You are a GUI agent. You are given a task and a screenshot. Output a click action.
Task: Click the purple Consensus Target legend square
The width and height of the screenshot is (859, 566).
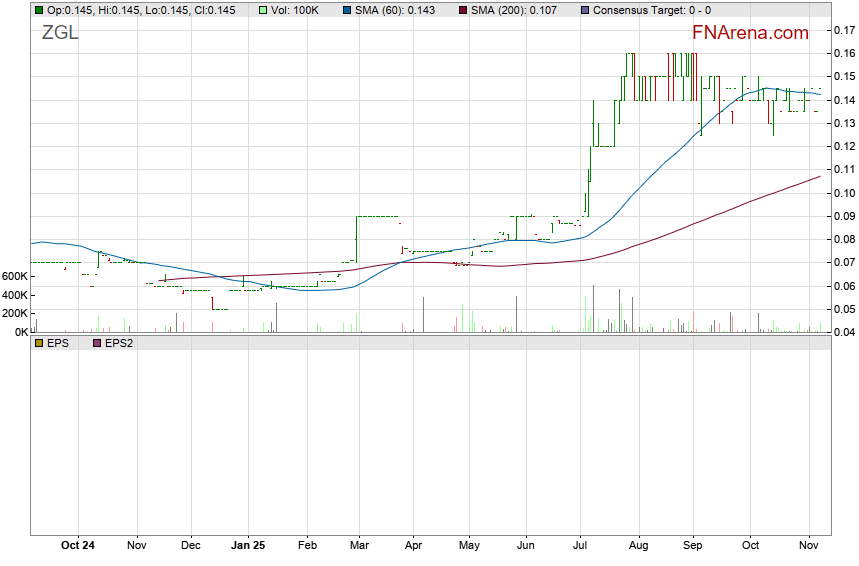[x=585, y=10]
